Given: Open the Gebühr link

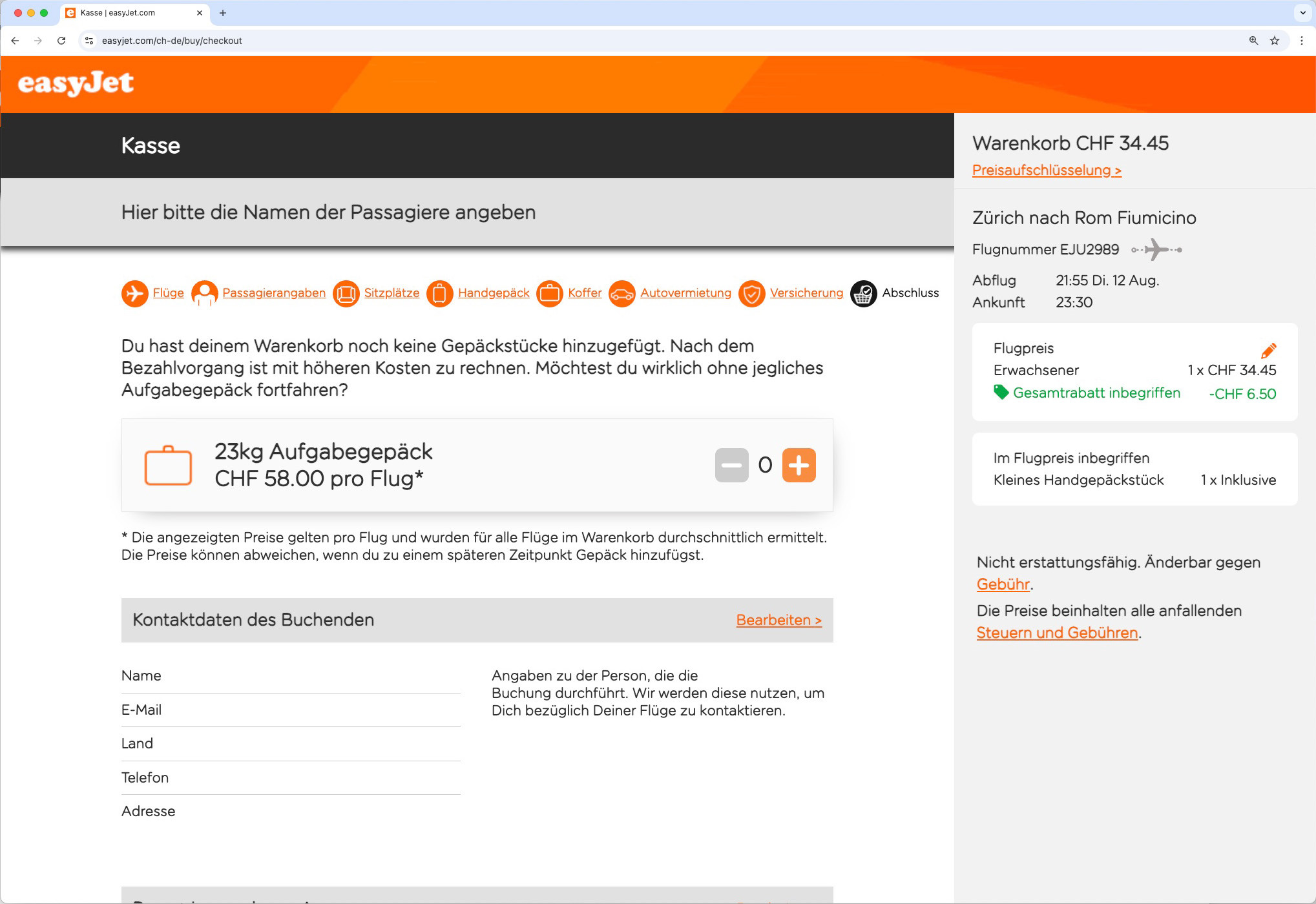Looking at the screenshot, I should (1003, 584).
